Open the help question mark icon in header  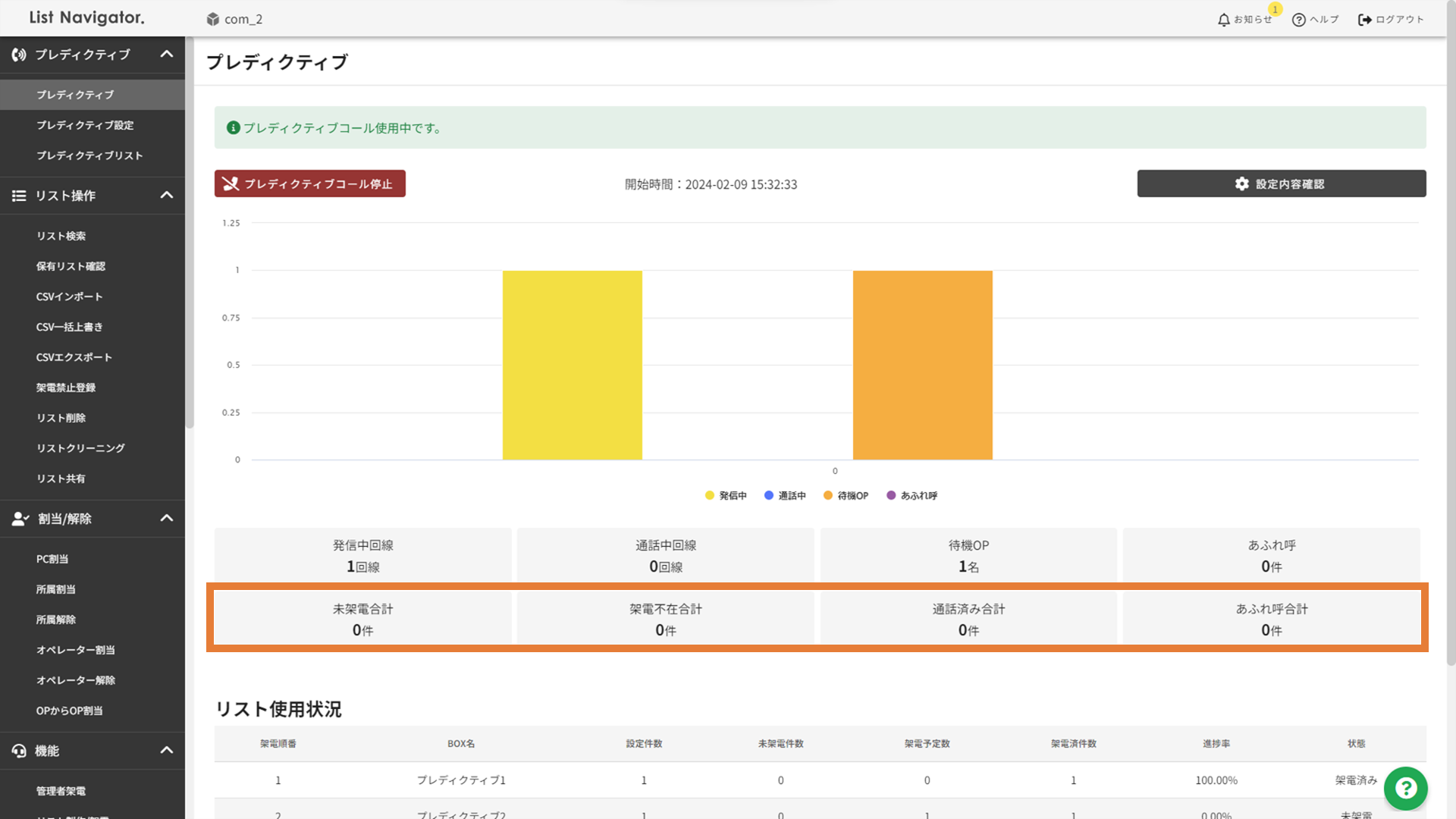(1298, 20)
